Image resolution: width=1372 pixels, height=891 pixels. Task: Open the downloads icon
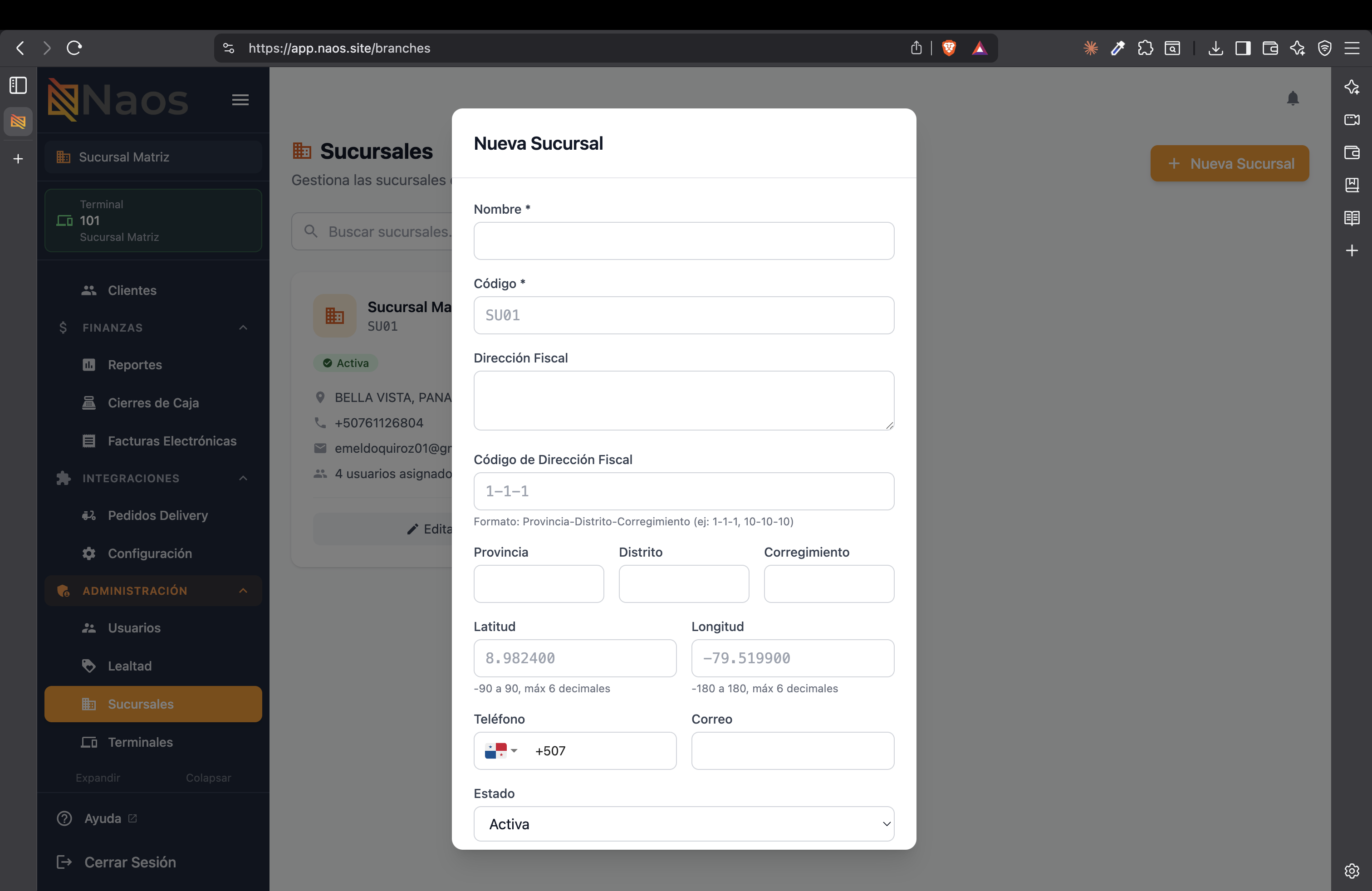(1216, 48)
